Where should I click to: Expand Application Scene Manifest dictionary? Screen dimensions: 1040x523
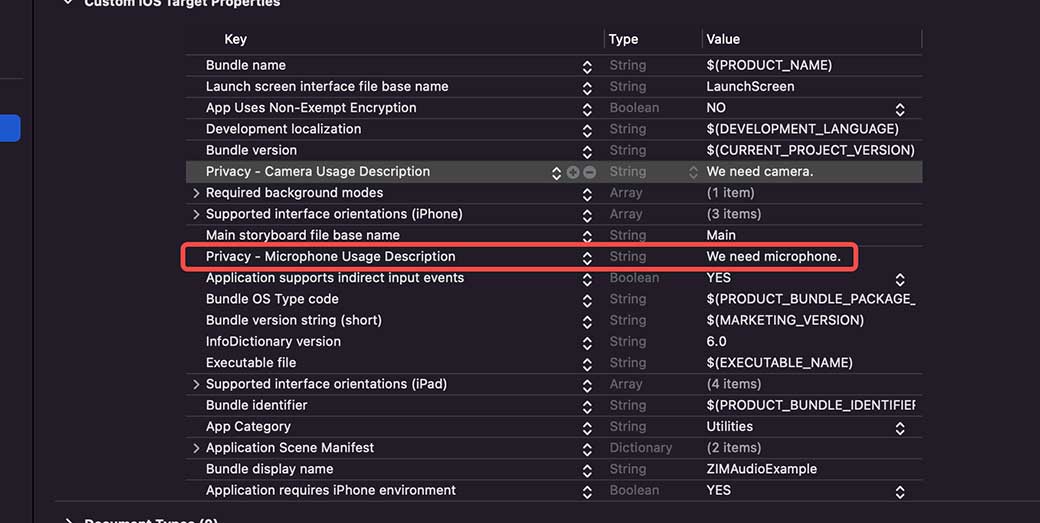point(196,448)
